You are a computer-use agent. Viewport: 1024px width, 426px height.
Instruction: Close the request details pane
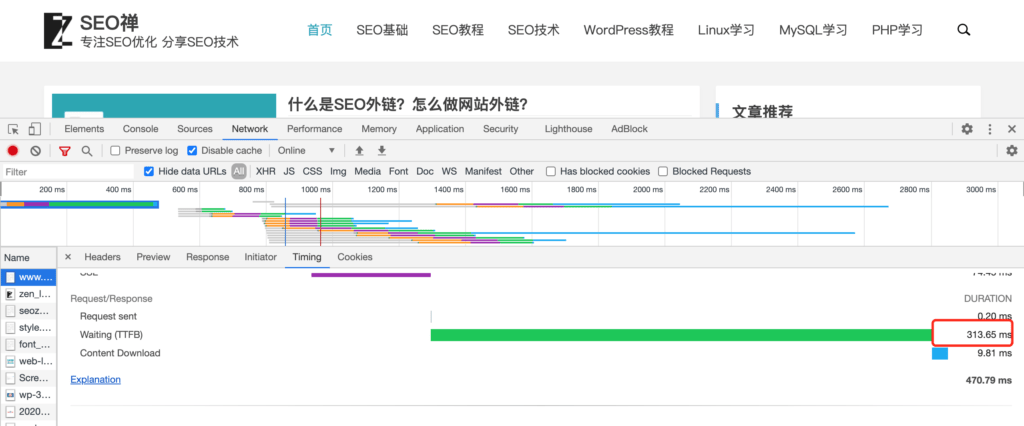point(68,257)
